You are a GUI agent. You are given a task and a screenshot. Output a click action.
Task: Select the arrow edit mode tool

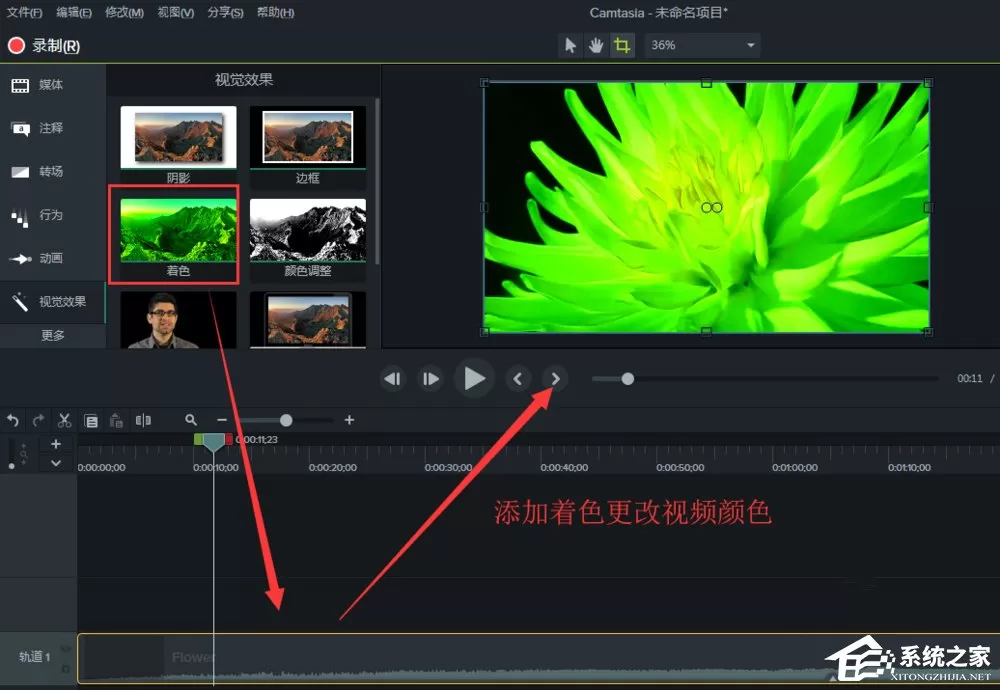[x=570, y=45]
